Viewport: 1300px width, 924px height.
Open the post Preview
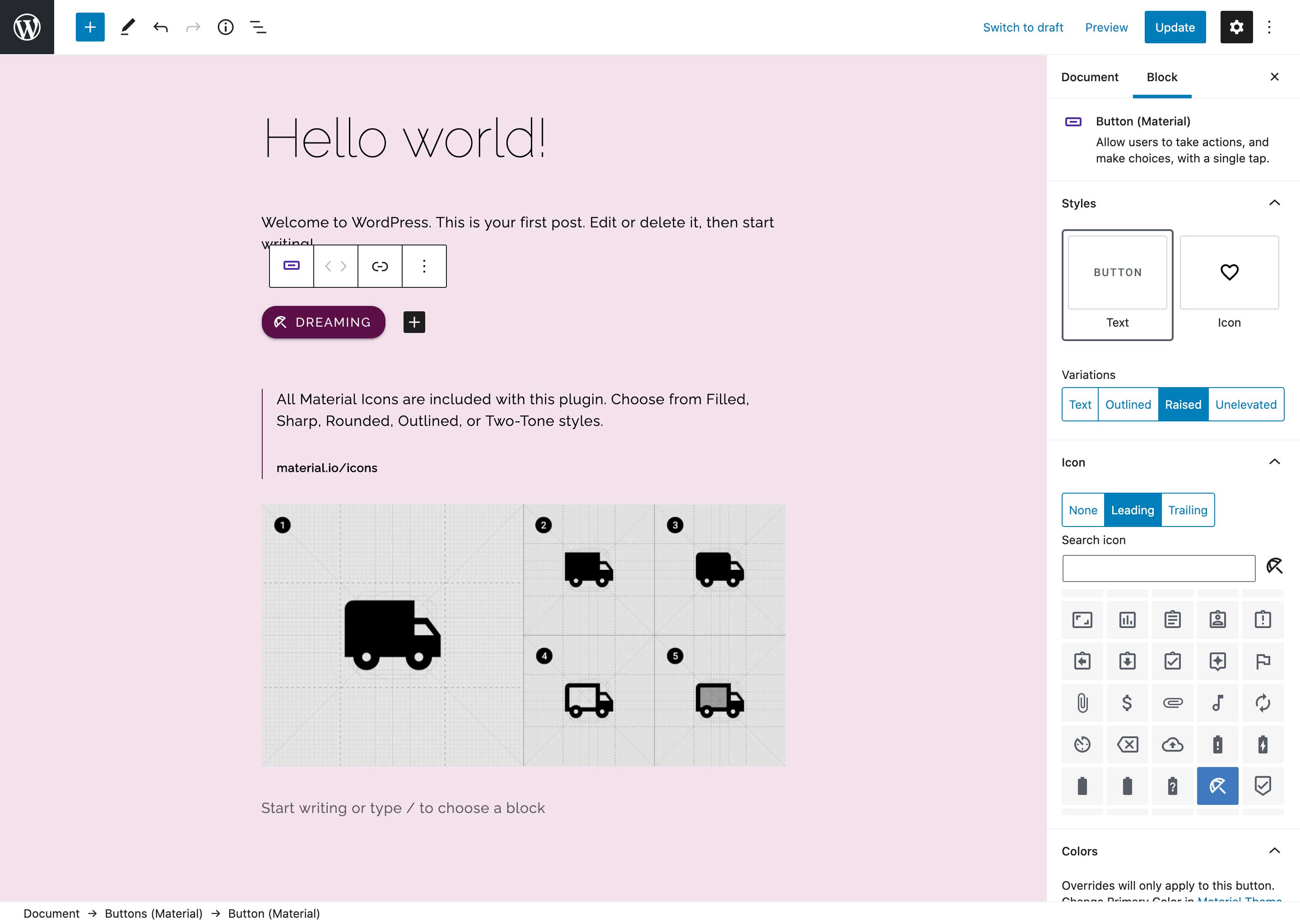(x=1106, y=28)
